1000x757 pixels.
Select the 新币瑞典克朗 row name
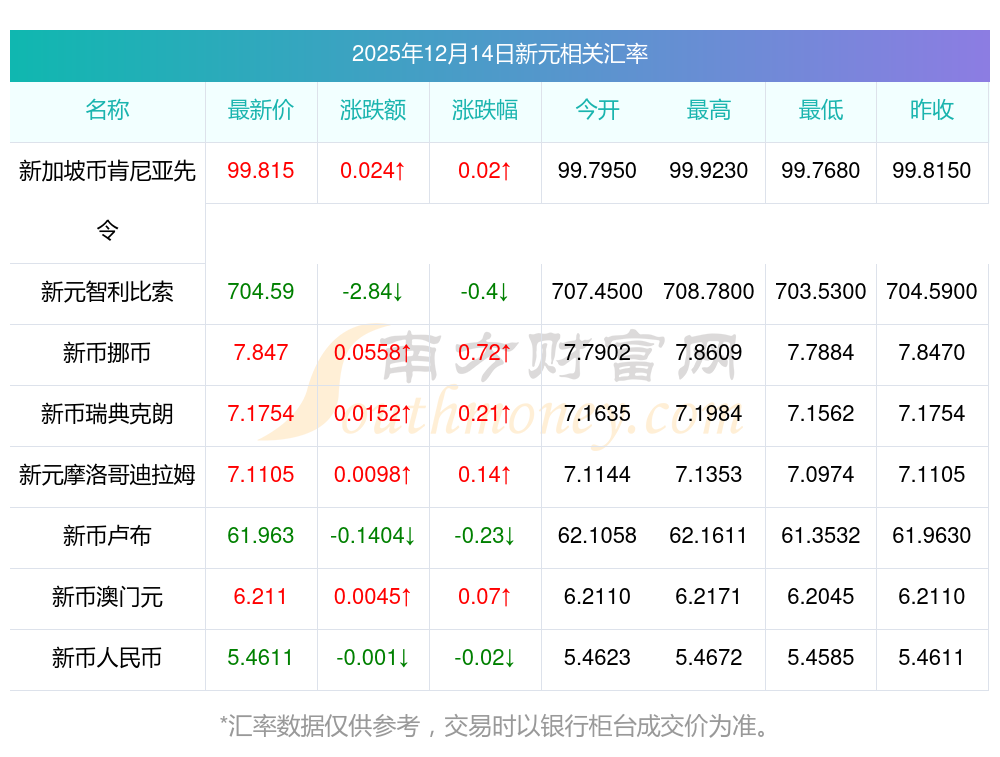[x=107, y=413]
